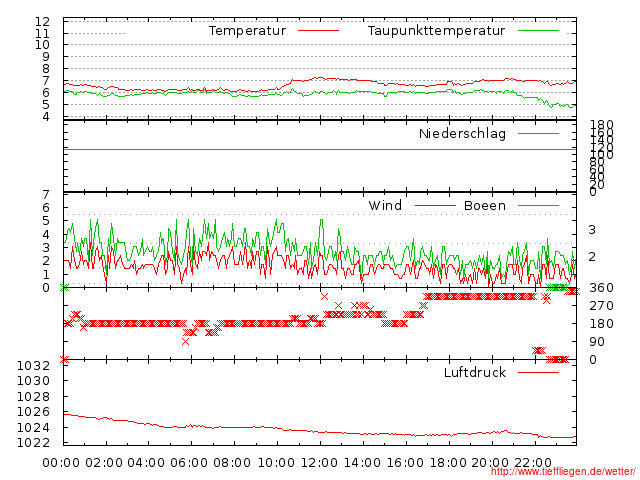This screenshot has width=640, height=480.
Task: Click the 360 wind direction axis value
Action: coord(601,288)
